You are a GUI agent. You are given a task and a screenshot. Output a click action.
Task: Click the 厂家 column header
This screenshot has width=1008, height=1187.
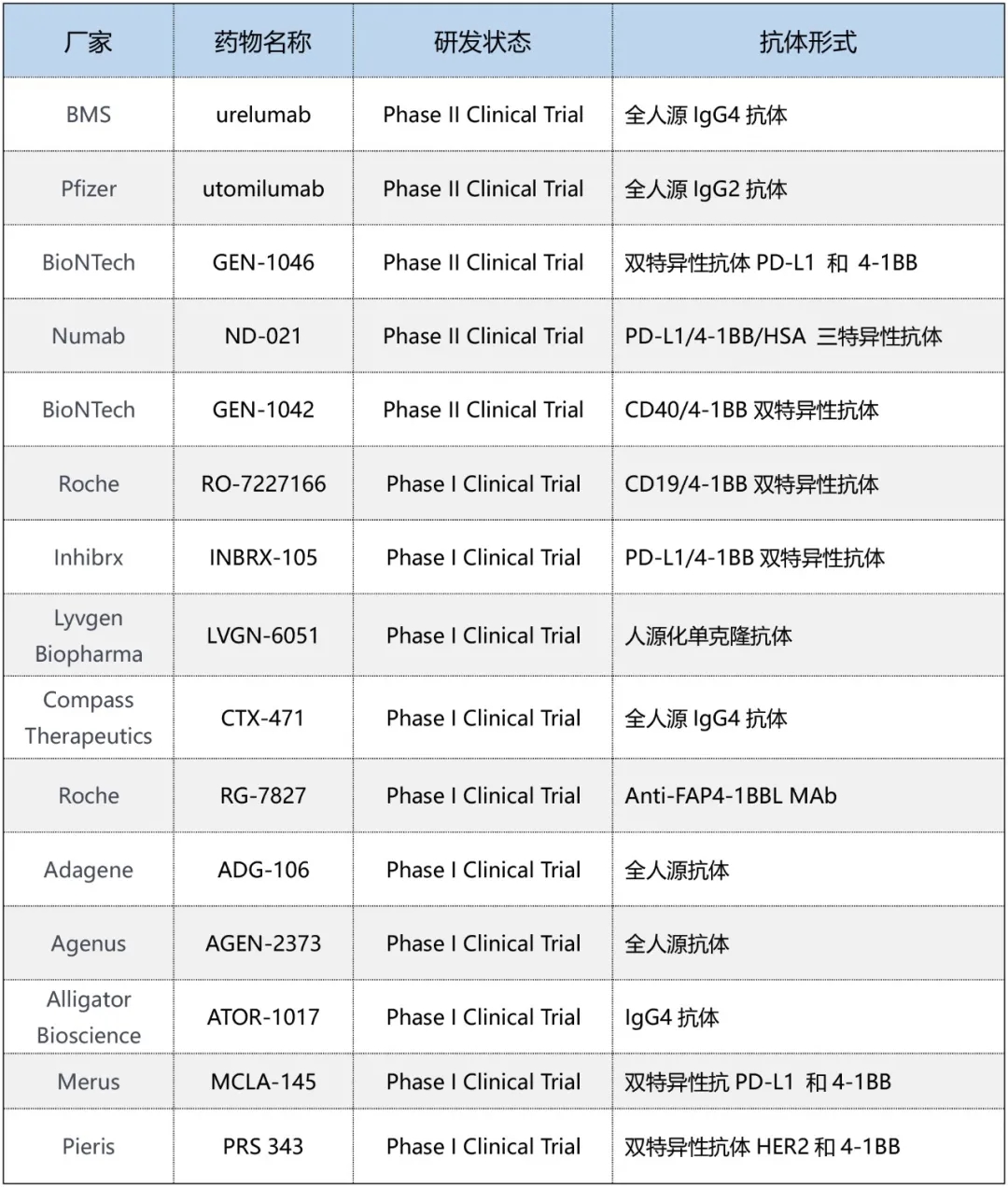[88, 42]
